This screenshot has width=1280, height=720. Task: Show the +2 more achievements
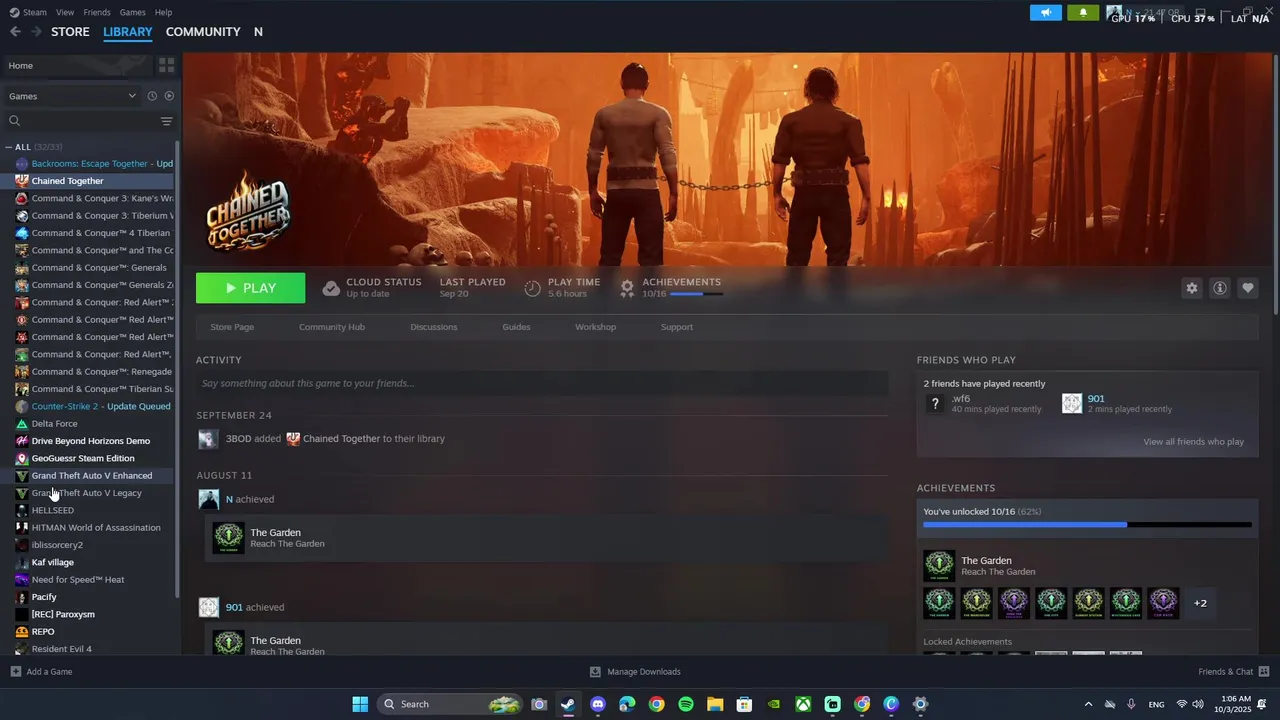coord(1200,603)
